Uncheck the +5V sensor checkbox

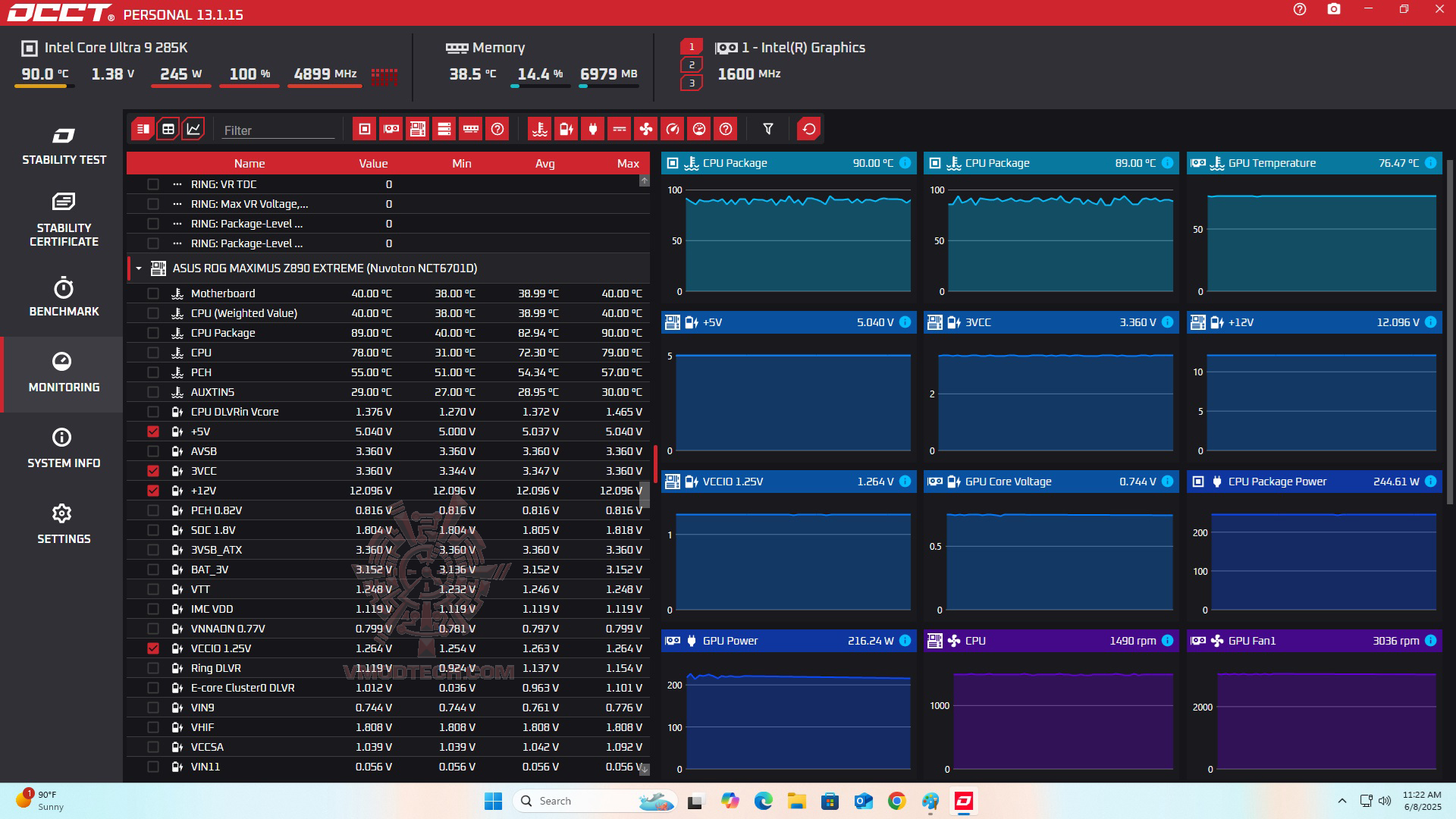click(x=153, y=431)
